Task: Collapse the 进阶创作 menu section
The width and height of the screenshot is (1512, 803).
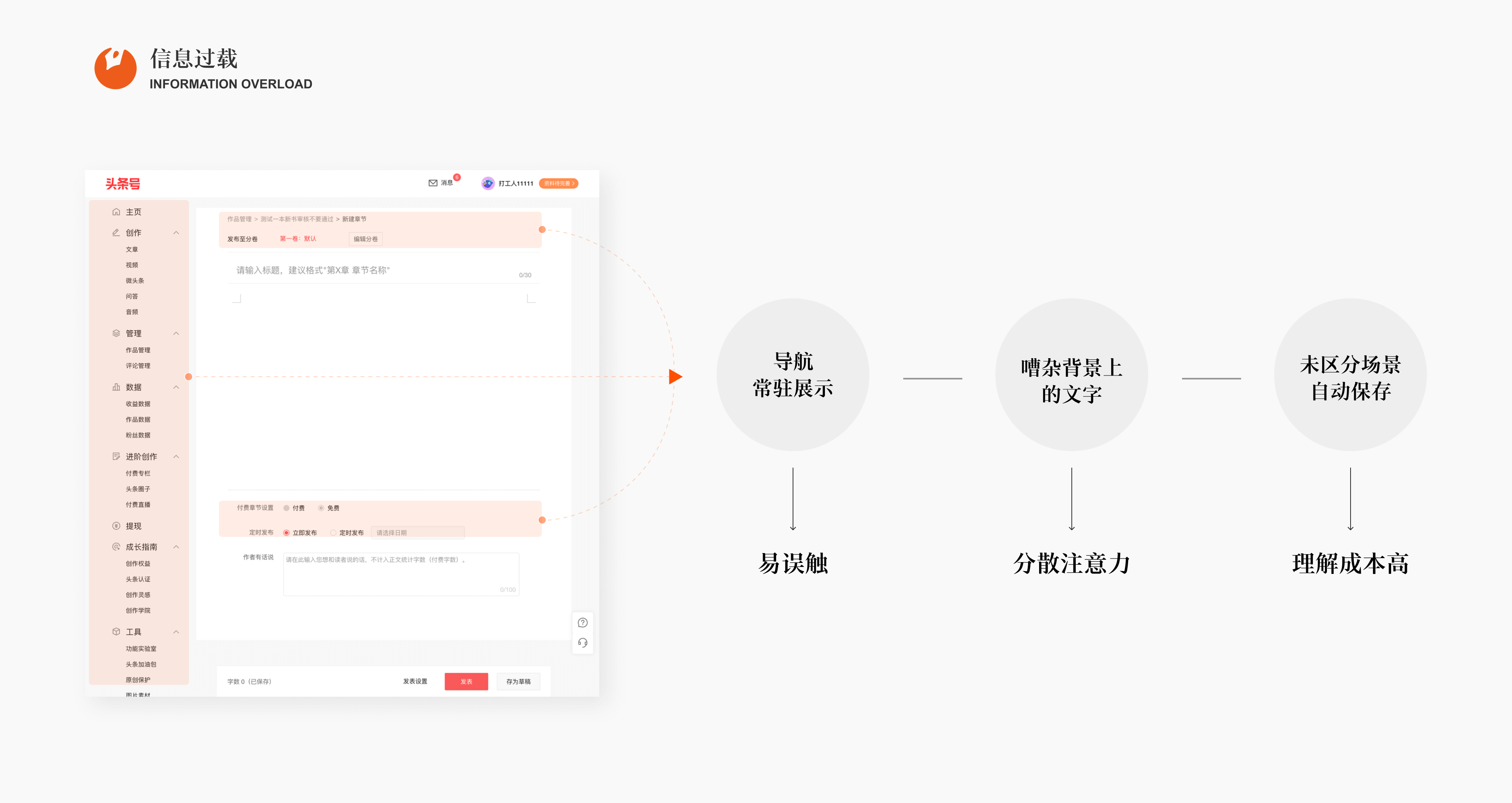Action: point(176,457)
